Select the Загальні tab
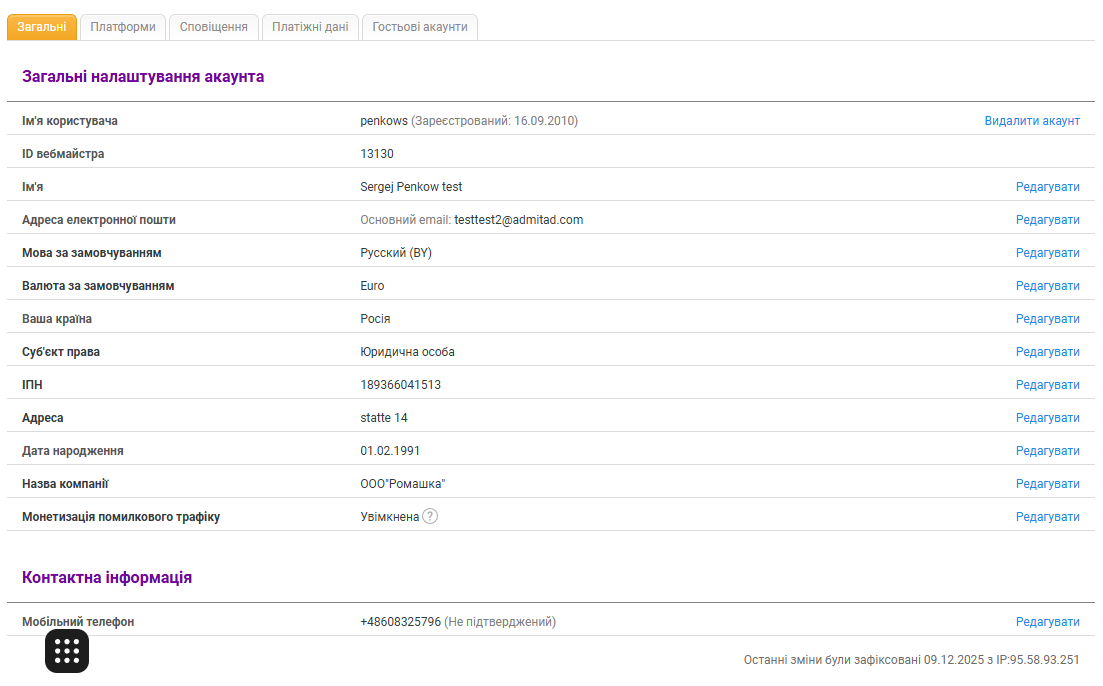This screenshot has width=1103, height=686. pos(42,27)
